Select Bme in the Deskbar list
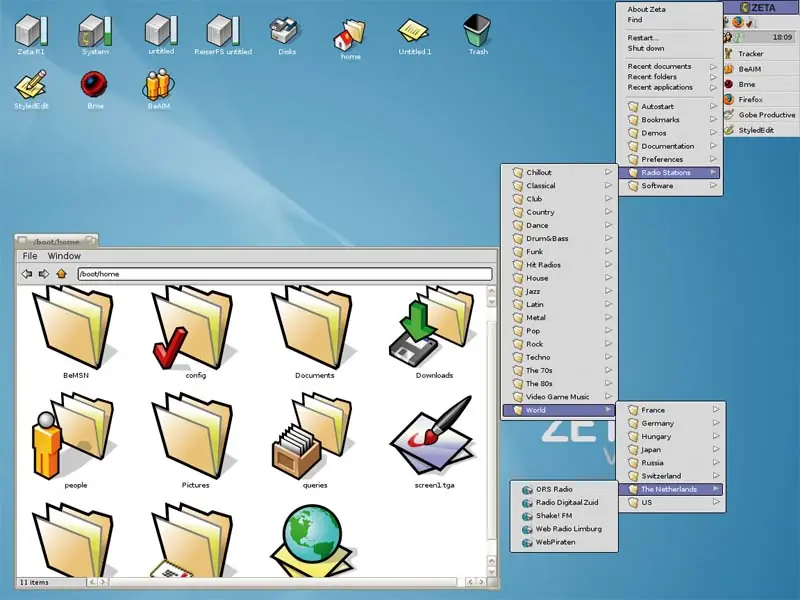 pyautogui.click(x=761, y=84)
